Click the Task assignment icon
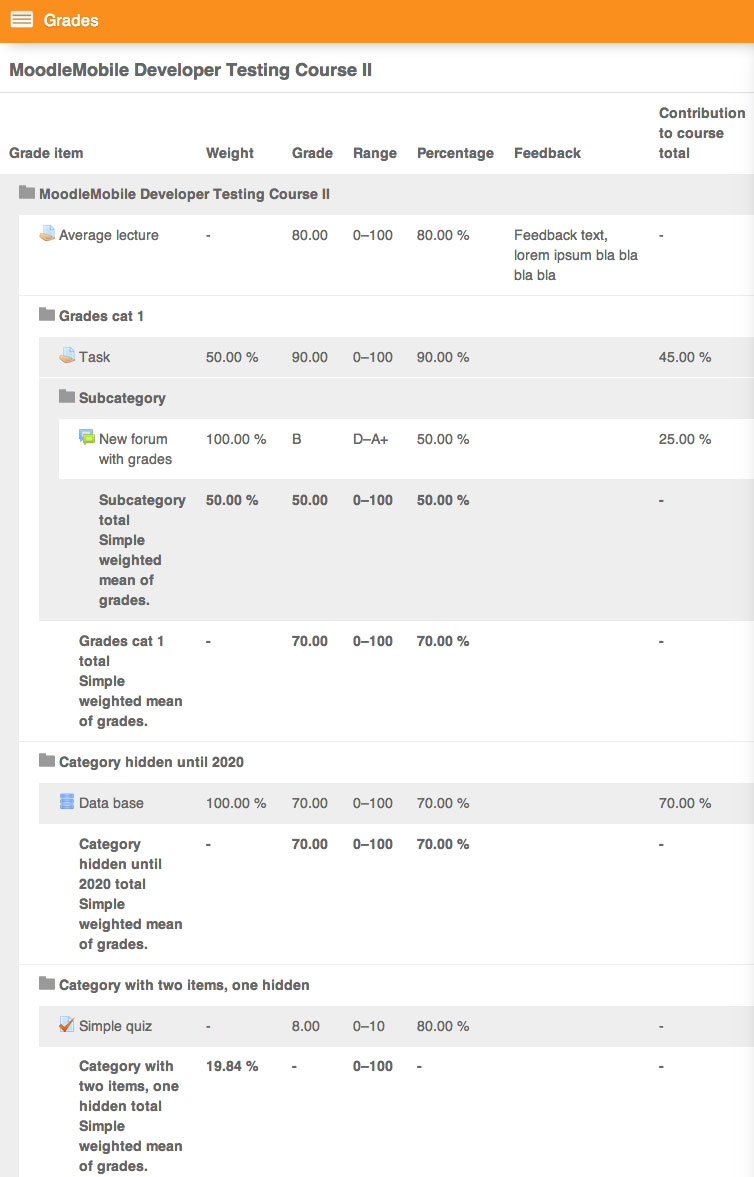 pyautogui.click(x=68, y=356)
